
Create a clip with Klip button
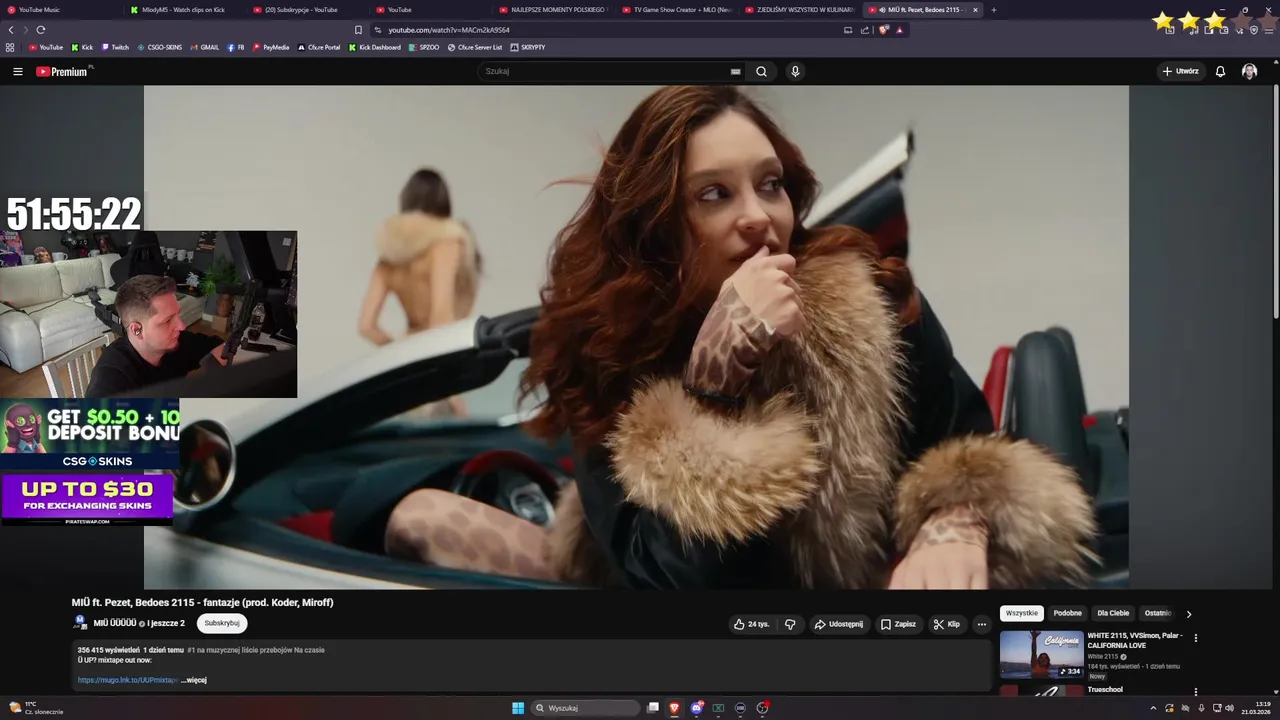946,624
